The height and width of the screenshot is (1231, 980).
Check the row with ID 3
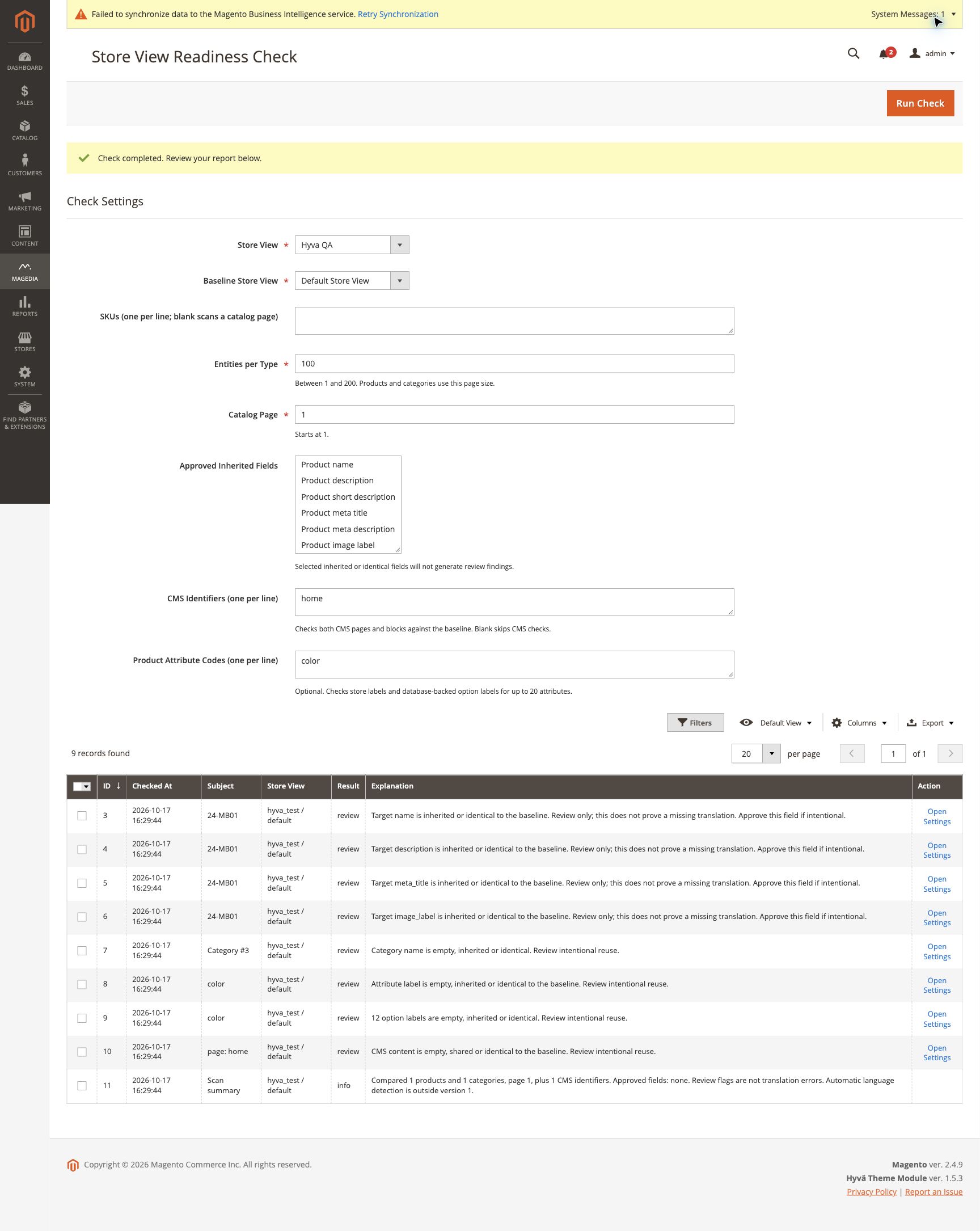[82, 816]
